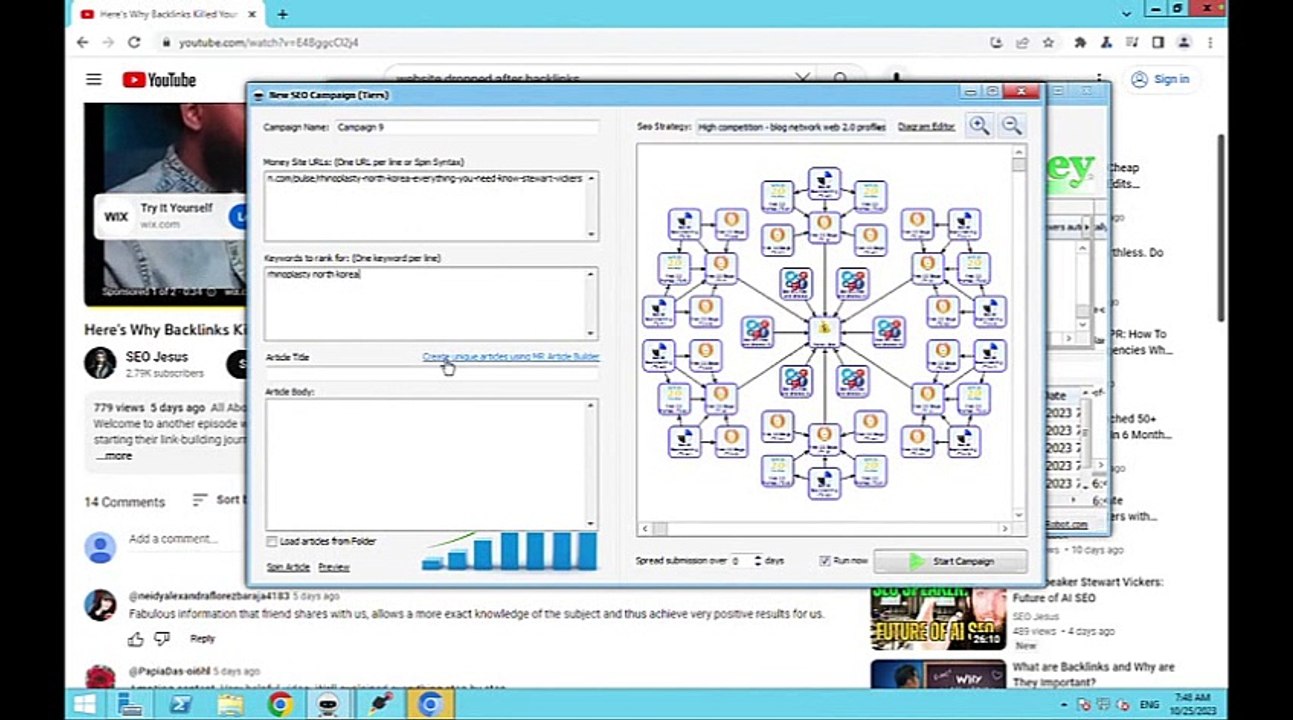Click the Article Title field
This screenshot has height=720, width=1293.
click(x=431, y=371)
